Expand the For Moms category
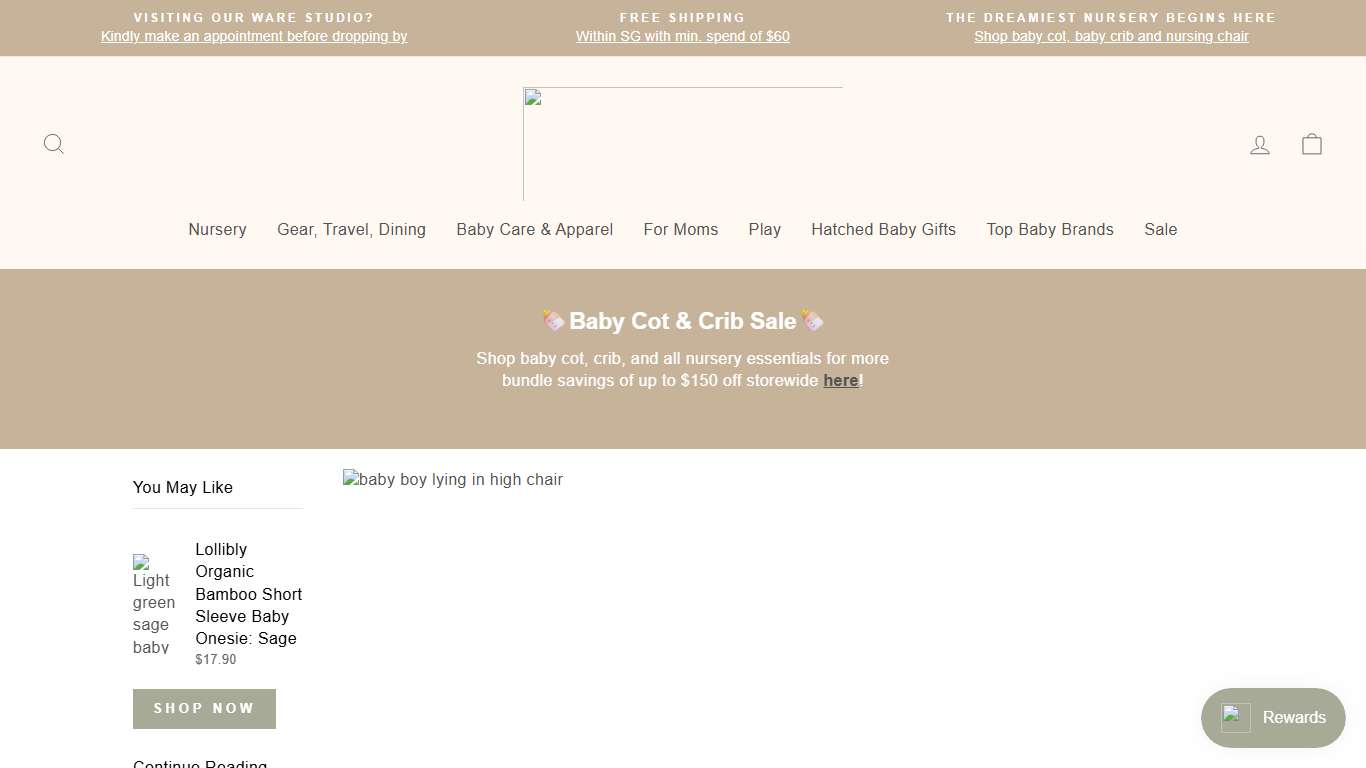Viewport: 1366px width, 768px height. coord(681,229)
